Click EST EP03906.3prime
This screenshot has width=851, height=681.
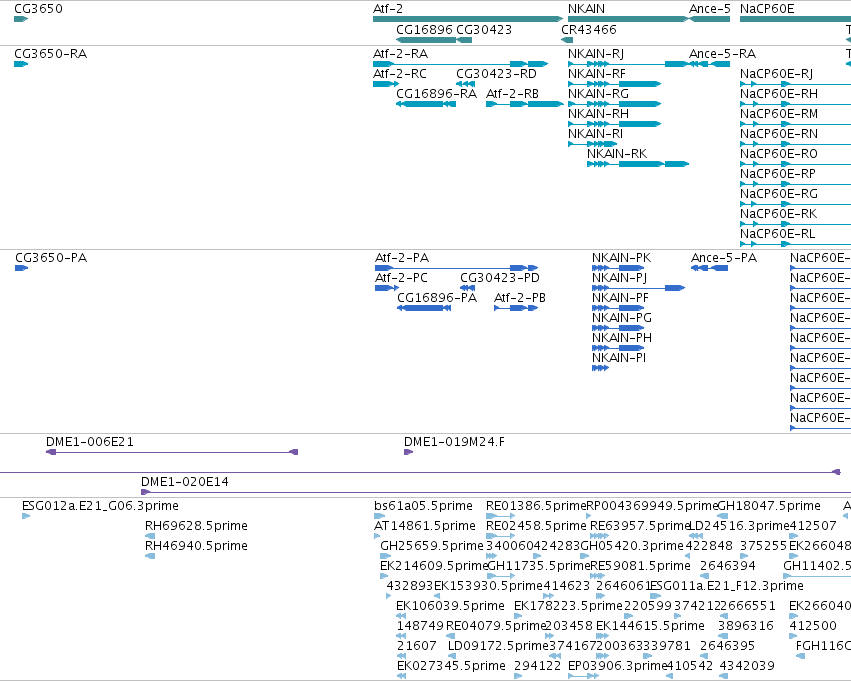(618, 666)
